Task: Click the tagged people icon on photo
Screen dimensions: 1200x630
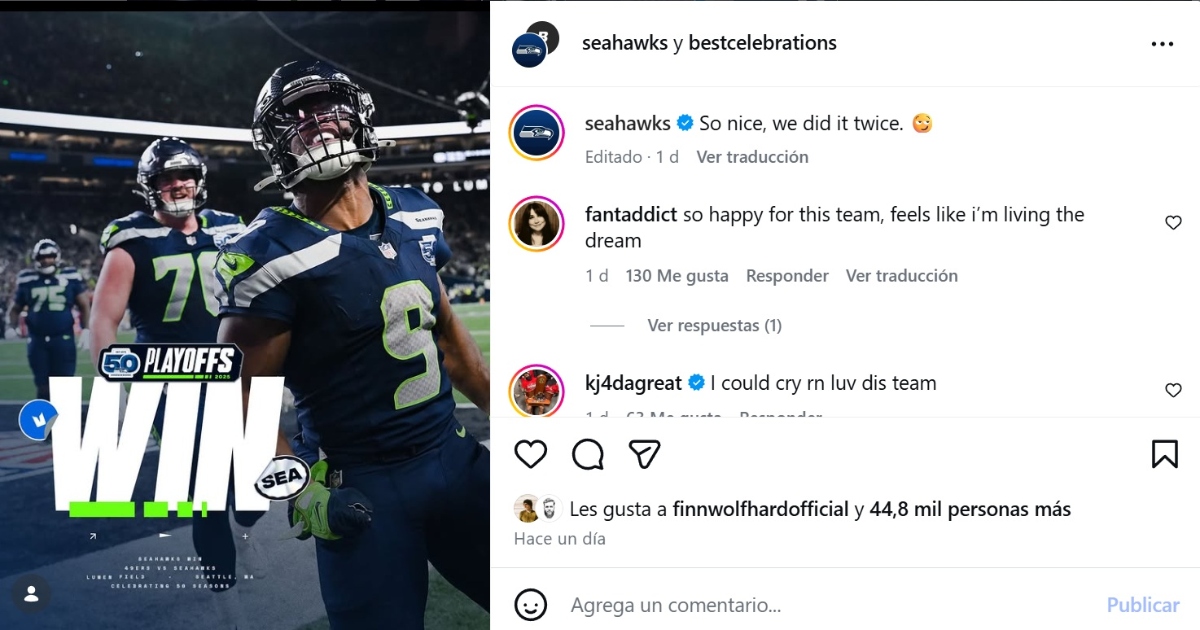Action: point(31,594)
